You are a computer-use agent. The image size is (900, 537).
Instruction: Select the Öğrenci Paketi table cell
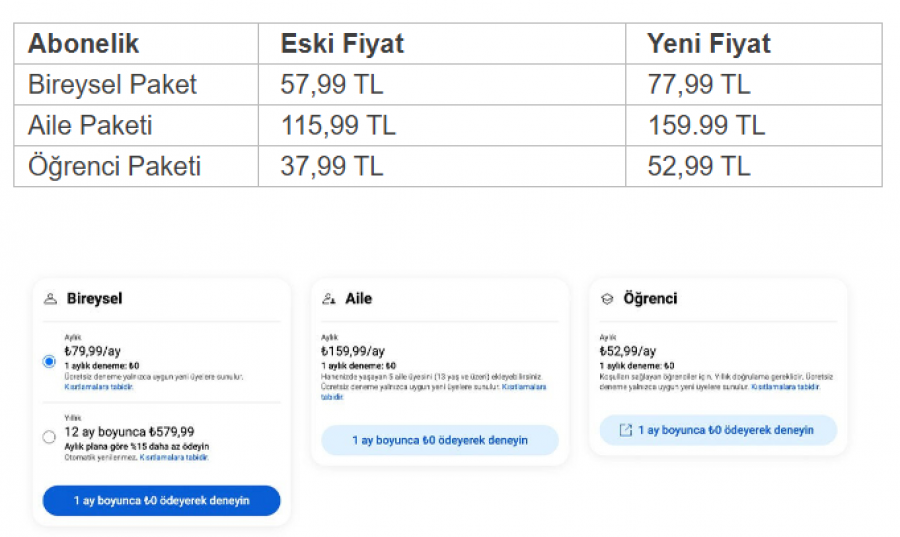click(136, 166)
